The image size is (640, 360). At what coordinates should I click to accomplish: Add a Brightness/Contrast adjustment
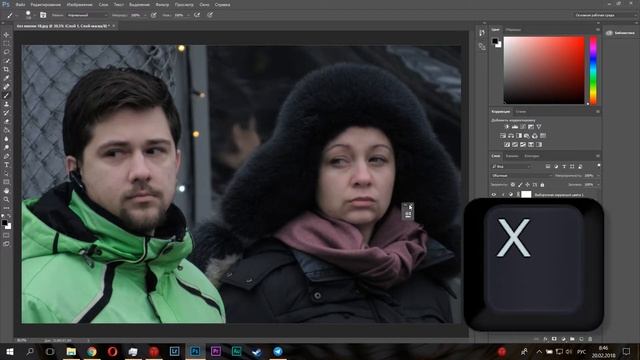click(507, 127)
